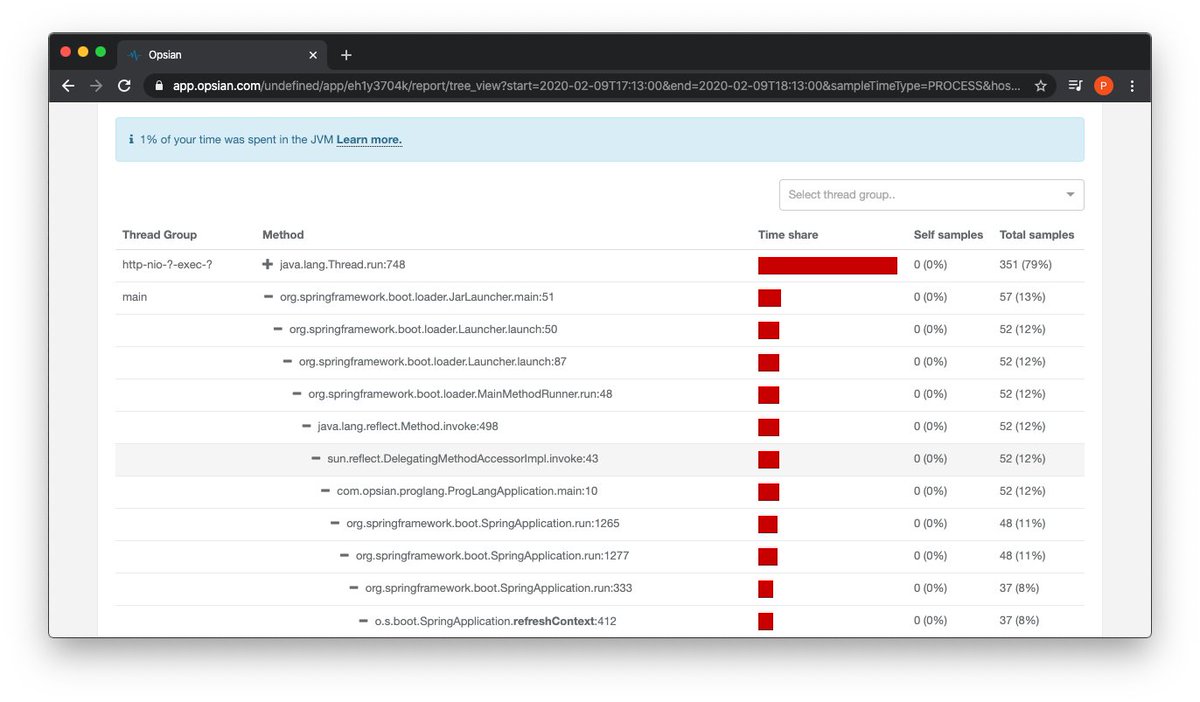Image resolution: width=1200 pixels, height=702 pixels.
Task: Click Method column header
Action: pyautogui.click(x=283, y=235)
